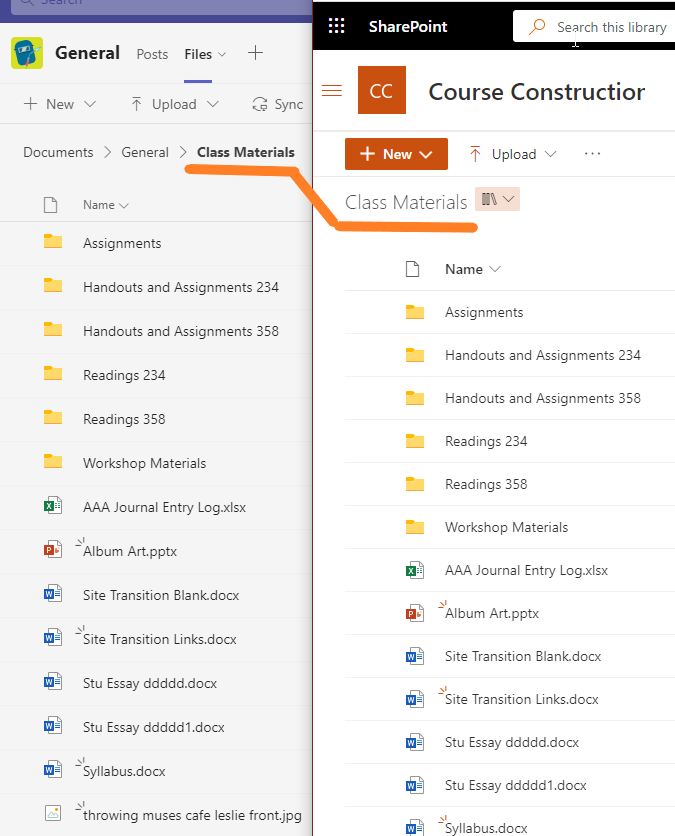Click the PowerPoint icon for Album Art in Teams

53,549
